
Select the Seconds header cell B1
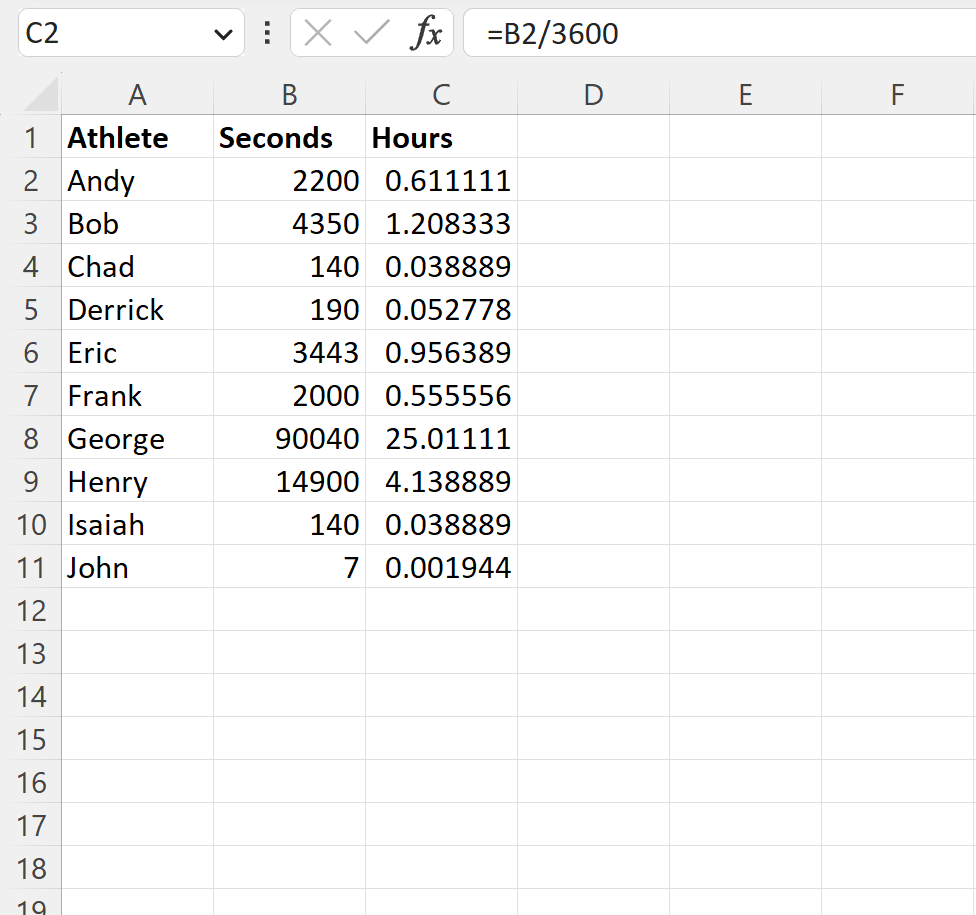(x=289, y=137)
